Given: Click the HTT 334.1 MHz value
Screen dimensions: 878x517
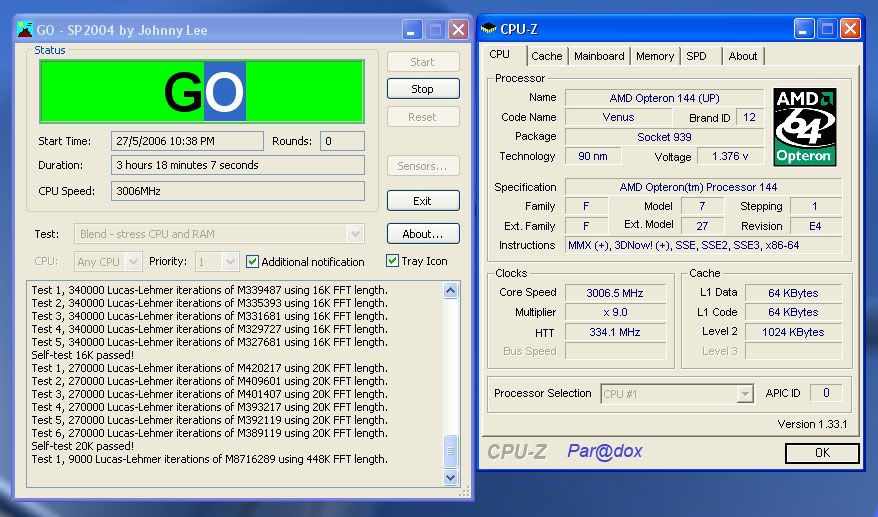Looking at the screenshot, I should pos(615,332).
